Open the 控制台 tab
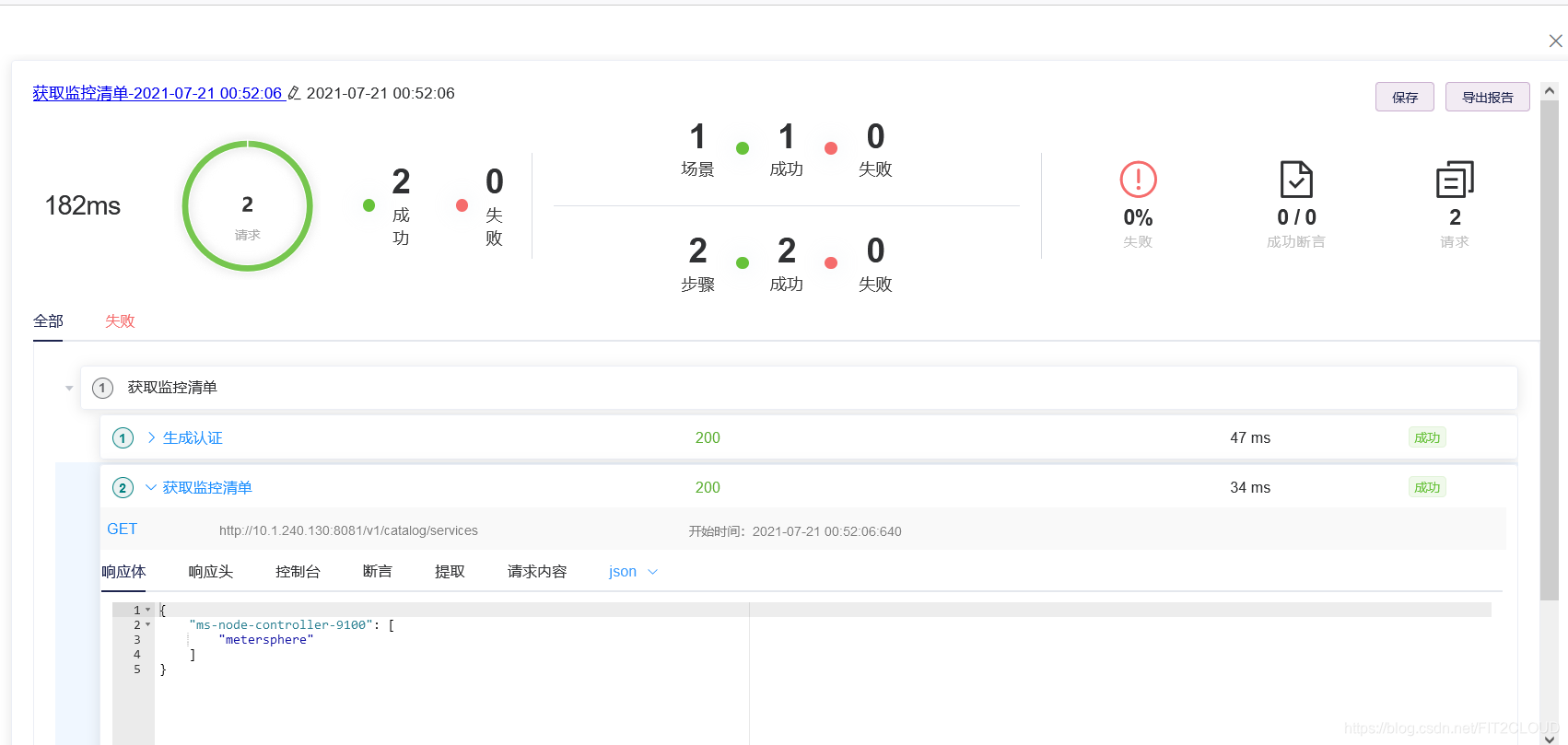Screen dimensions: 1568x745 tap(298, 571)
